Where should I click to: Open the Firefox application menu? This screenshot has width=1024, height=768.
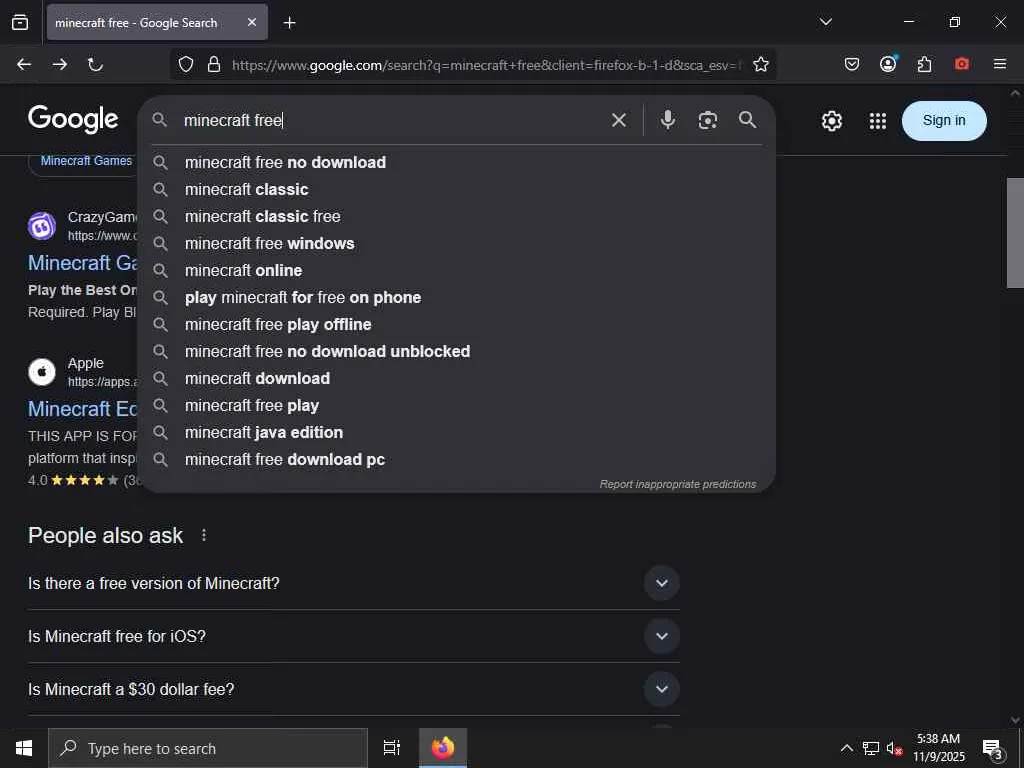(1000, 64)
